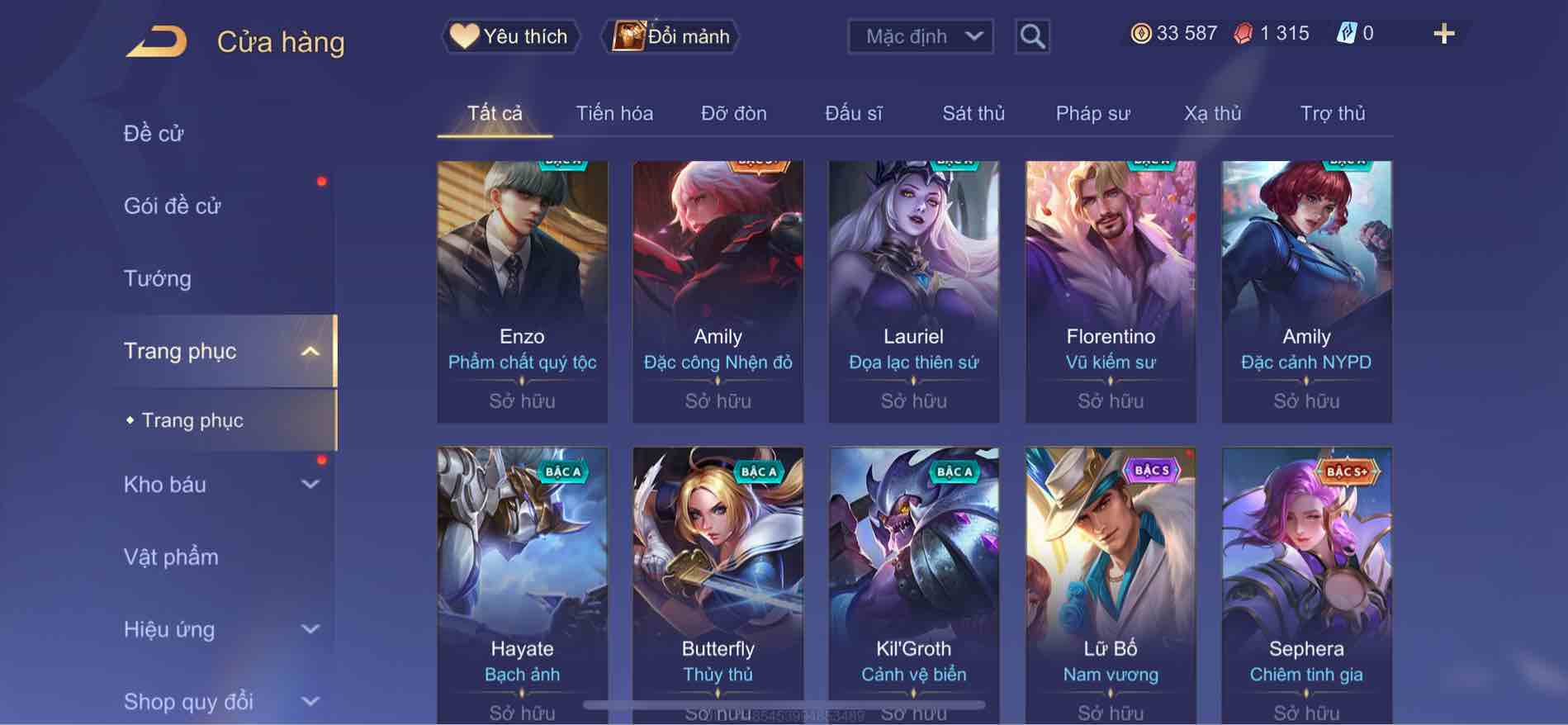Expand the Hiệu ứng sidebar section
The image size is (1568, 725).
click(310, 629)
